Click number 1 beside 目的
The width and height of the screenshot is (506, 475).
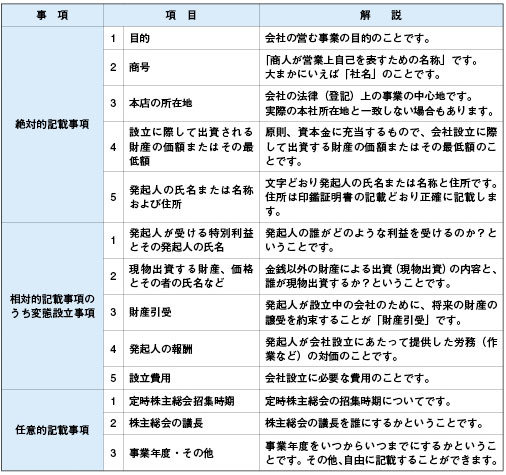tap(113, 38)
